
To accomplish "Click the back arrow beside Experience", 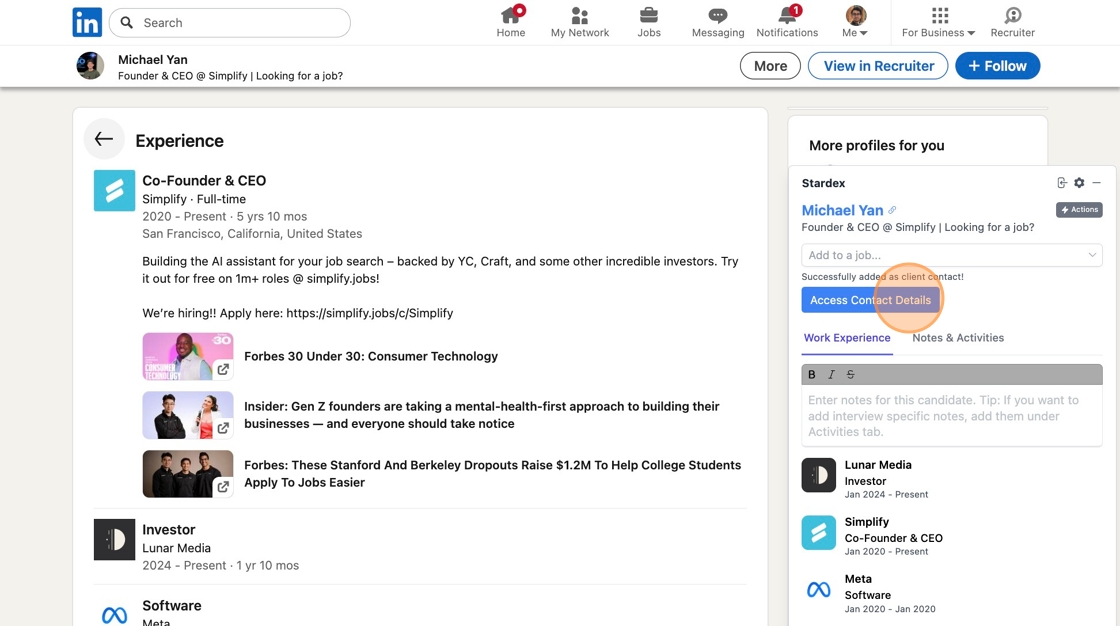I will tap(104, 140).
